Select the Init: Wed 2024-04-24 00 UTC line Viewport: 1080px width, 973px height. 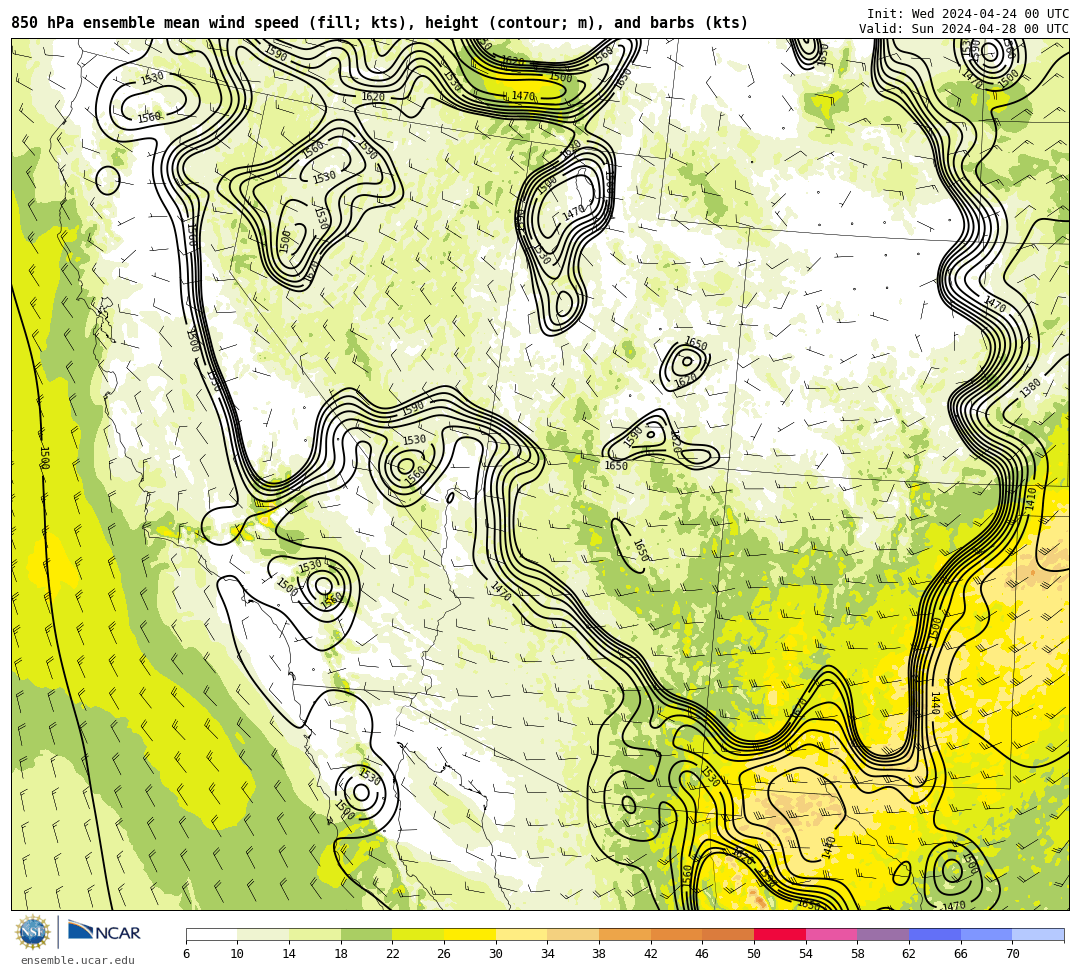point(968,14)
